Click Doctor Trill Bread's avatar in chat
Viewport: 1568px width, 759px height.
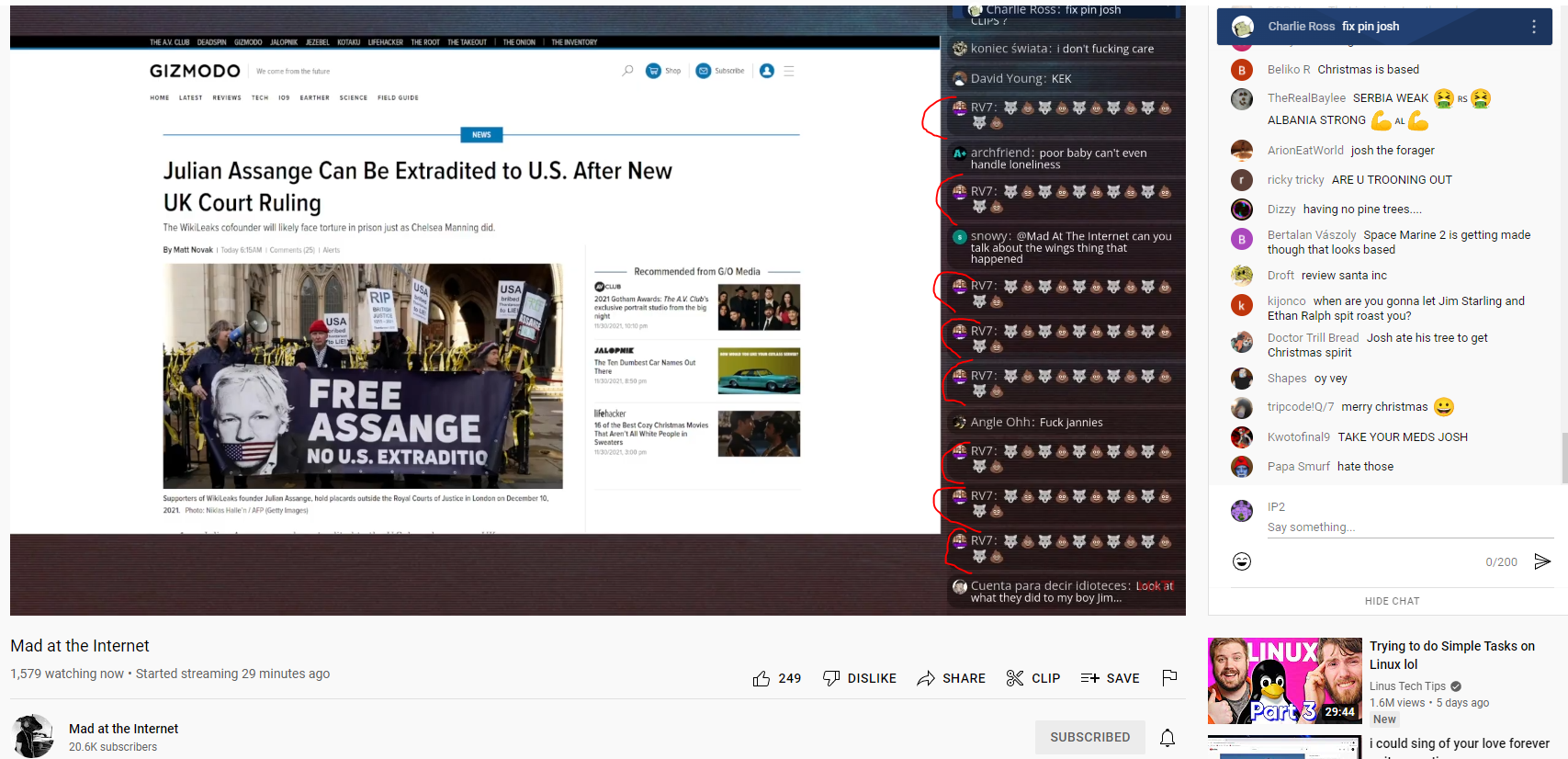coord(1242,342)
